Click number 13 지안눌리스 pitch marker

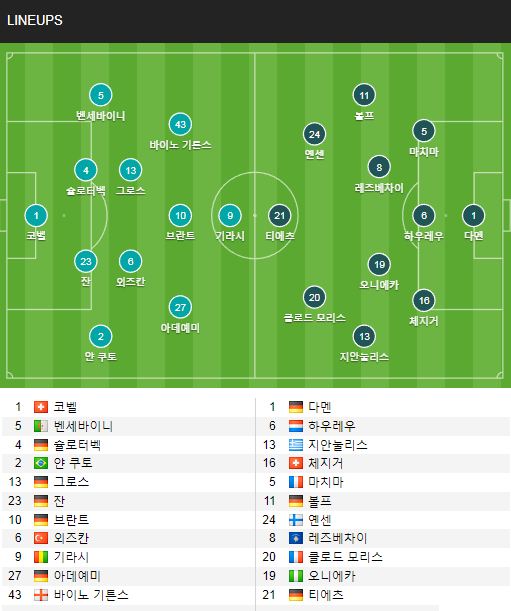364,336
